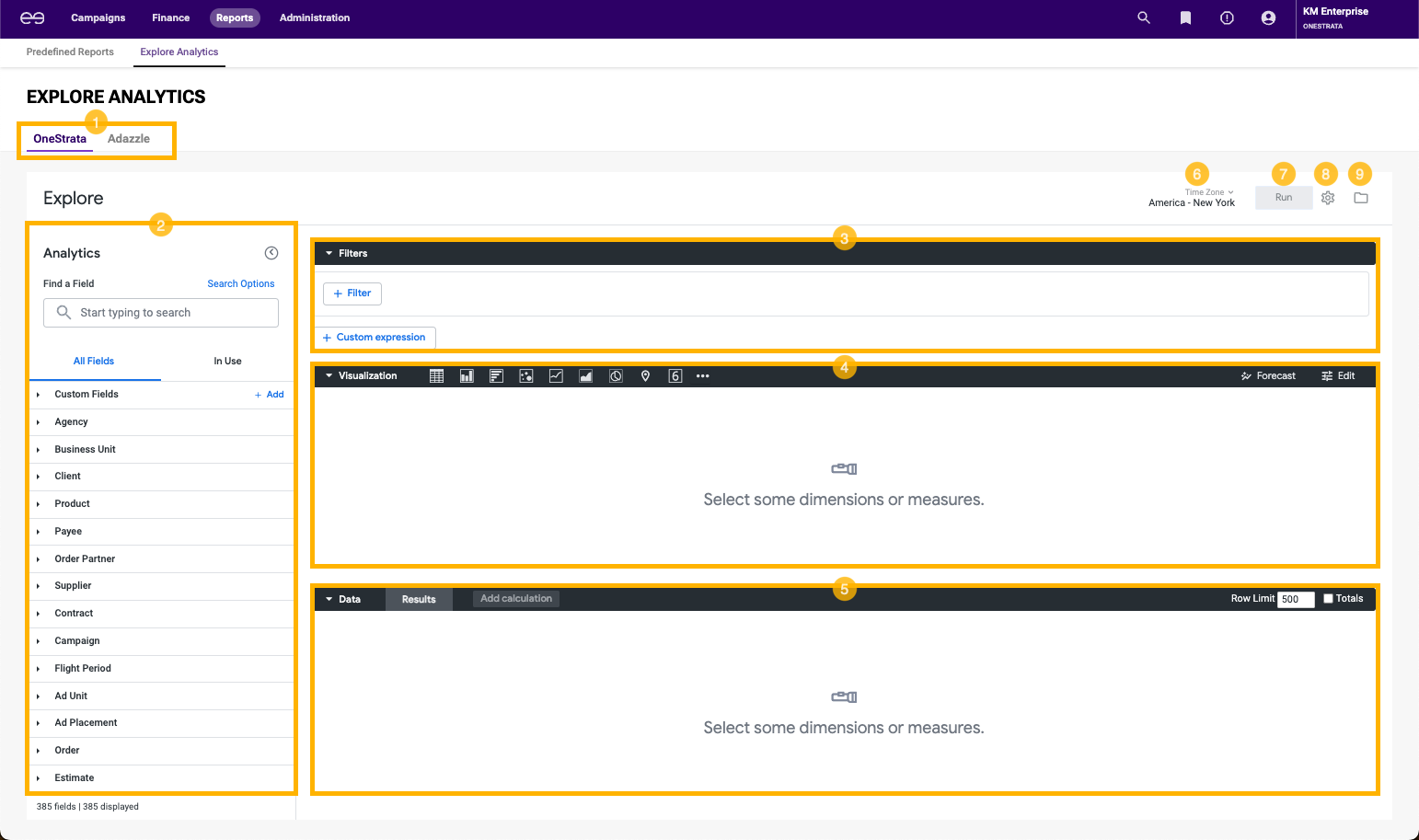
Task: Collapse the Filters section
Action: [x=329, y=254]
